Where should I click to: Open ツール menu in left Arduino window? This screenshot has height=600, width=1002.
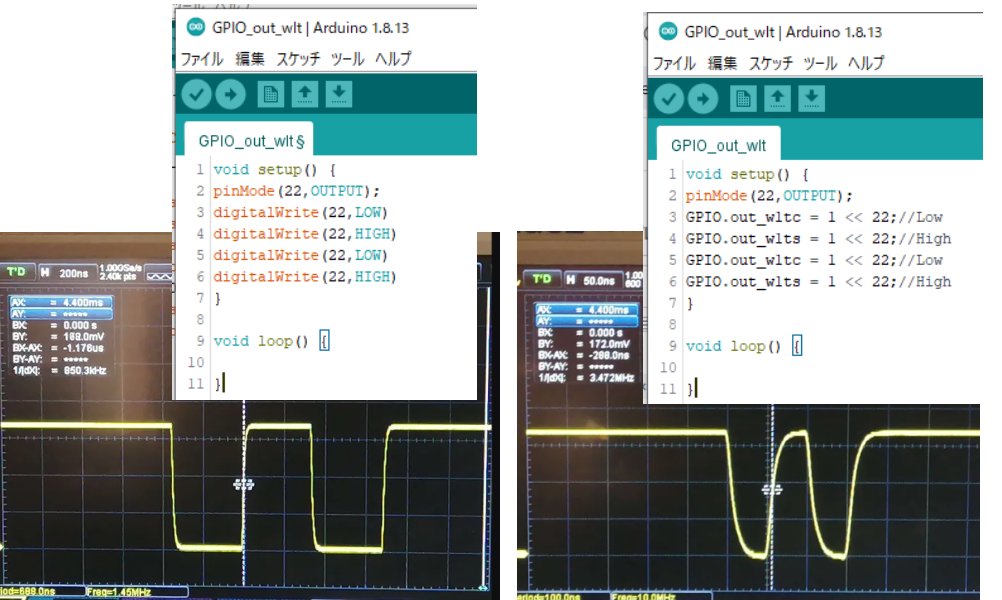[x=348, y=59]
